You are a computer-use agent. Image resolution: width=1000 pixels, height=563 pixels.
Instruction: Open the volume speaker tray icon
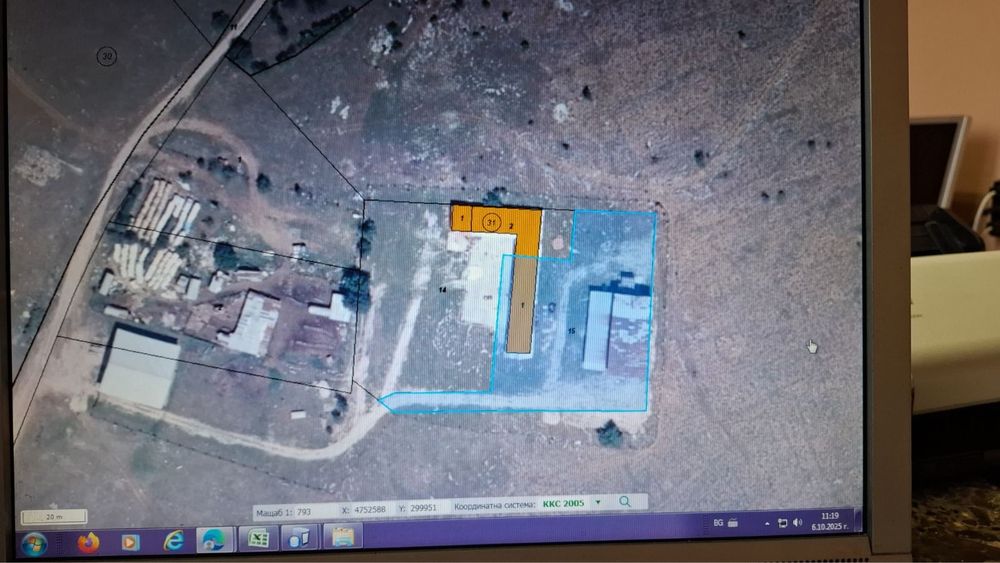[797, 523]
